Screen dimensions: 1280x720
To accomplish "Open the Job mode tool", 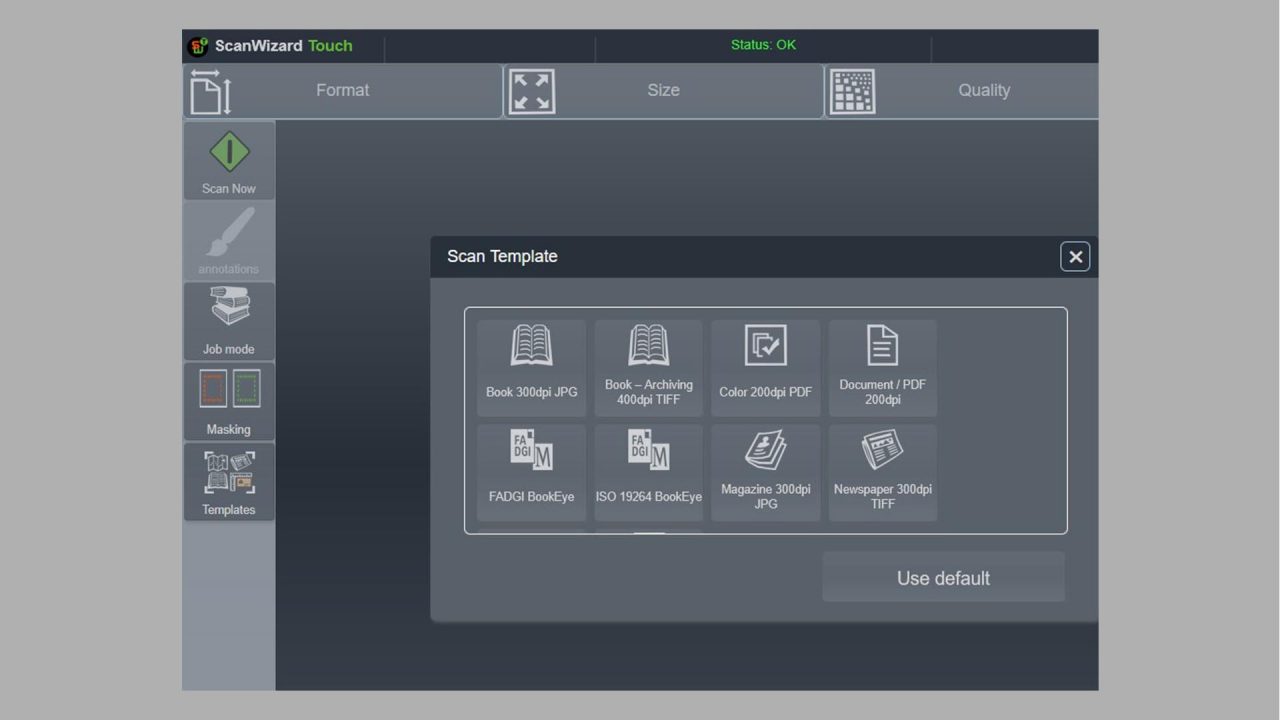I will pyautogui.click(x=228, y=315).
